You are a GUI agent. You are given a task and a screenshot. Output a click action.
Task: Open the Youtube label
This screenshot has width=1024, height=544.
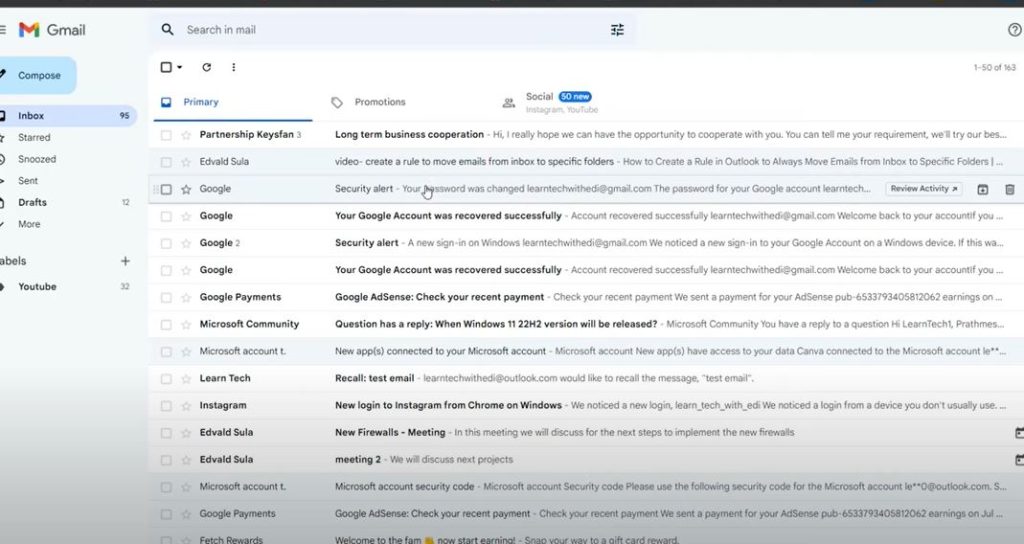tap(68, 287)
